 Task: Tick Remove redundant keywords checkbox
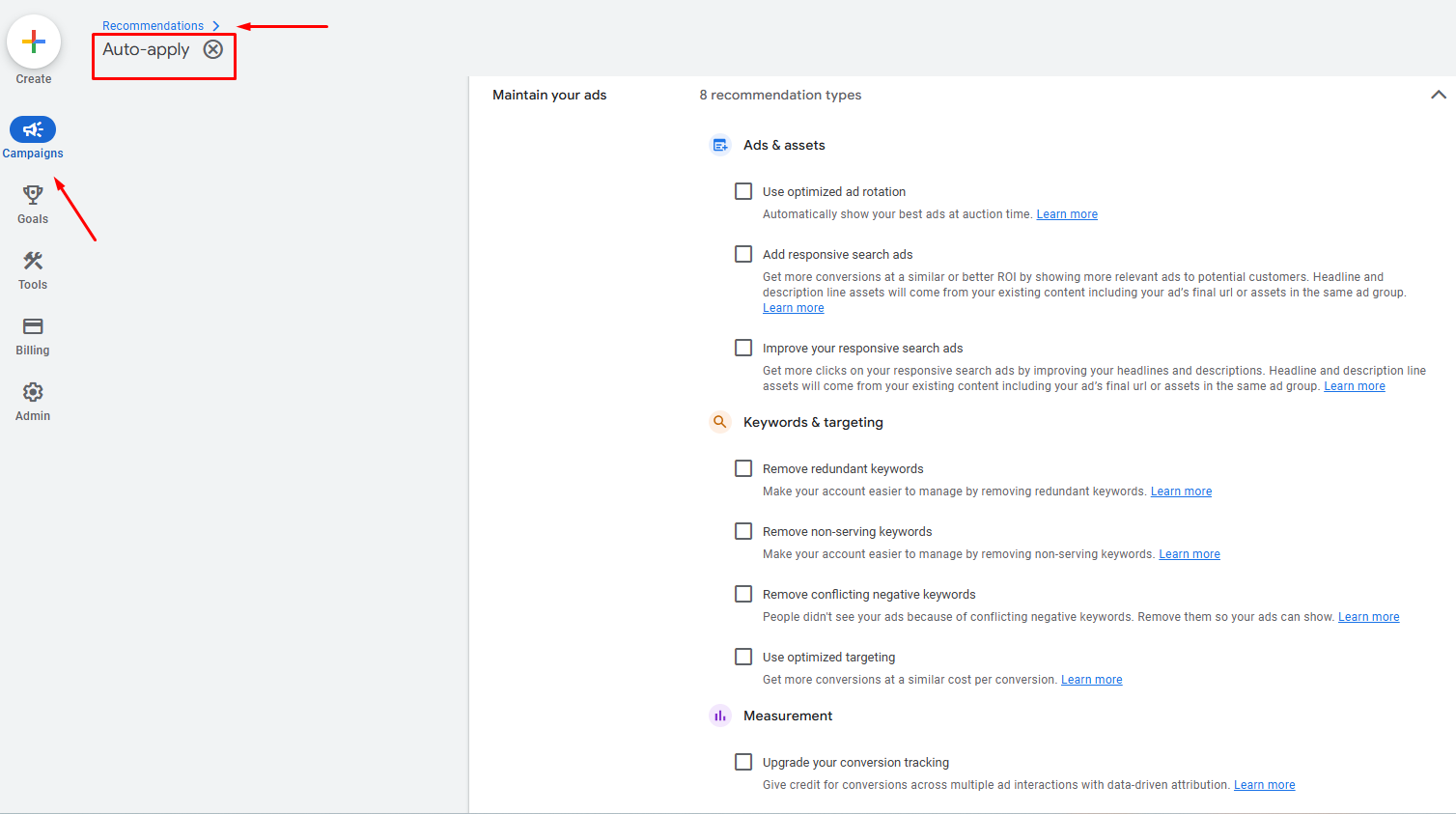[x=743, y=468]
